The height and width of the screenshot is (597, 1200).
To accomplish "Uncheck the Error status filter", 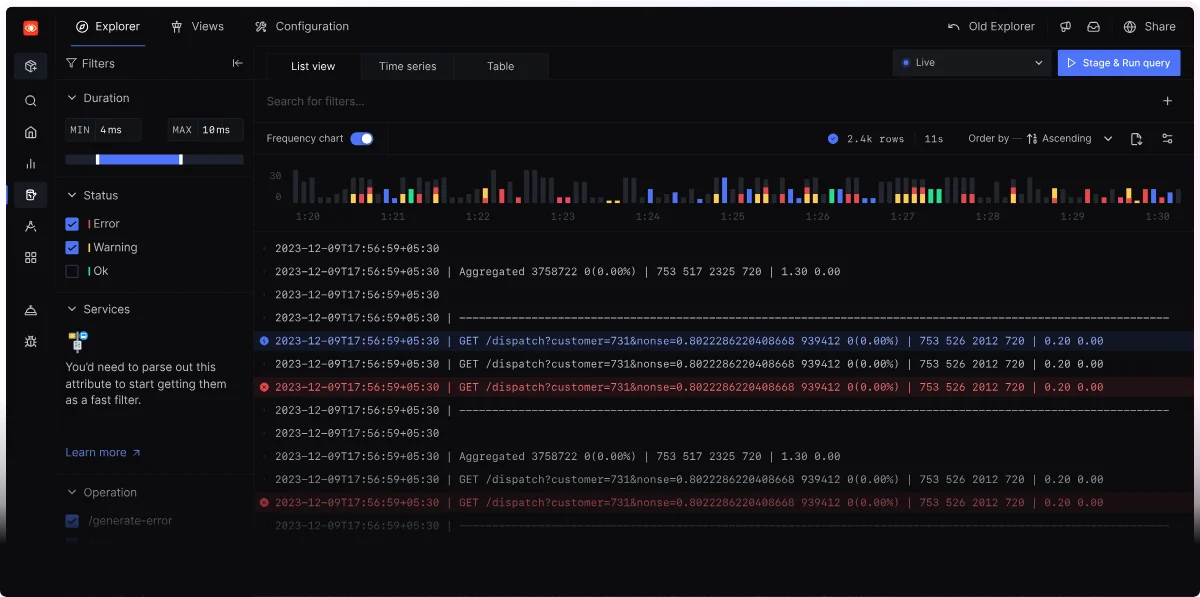I will coord(71,223).
